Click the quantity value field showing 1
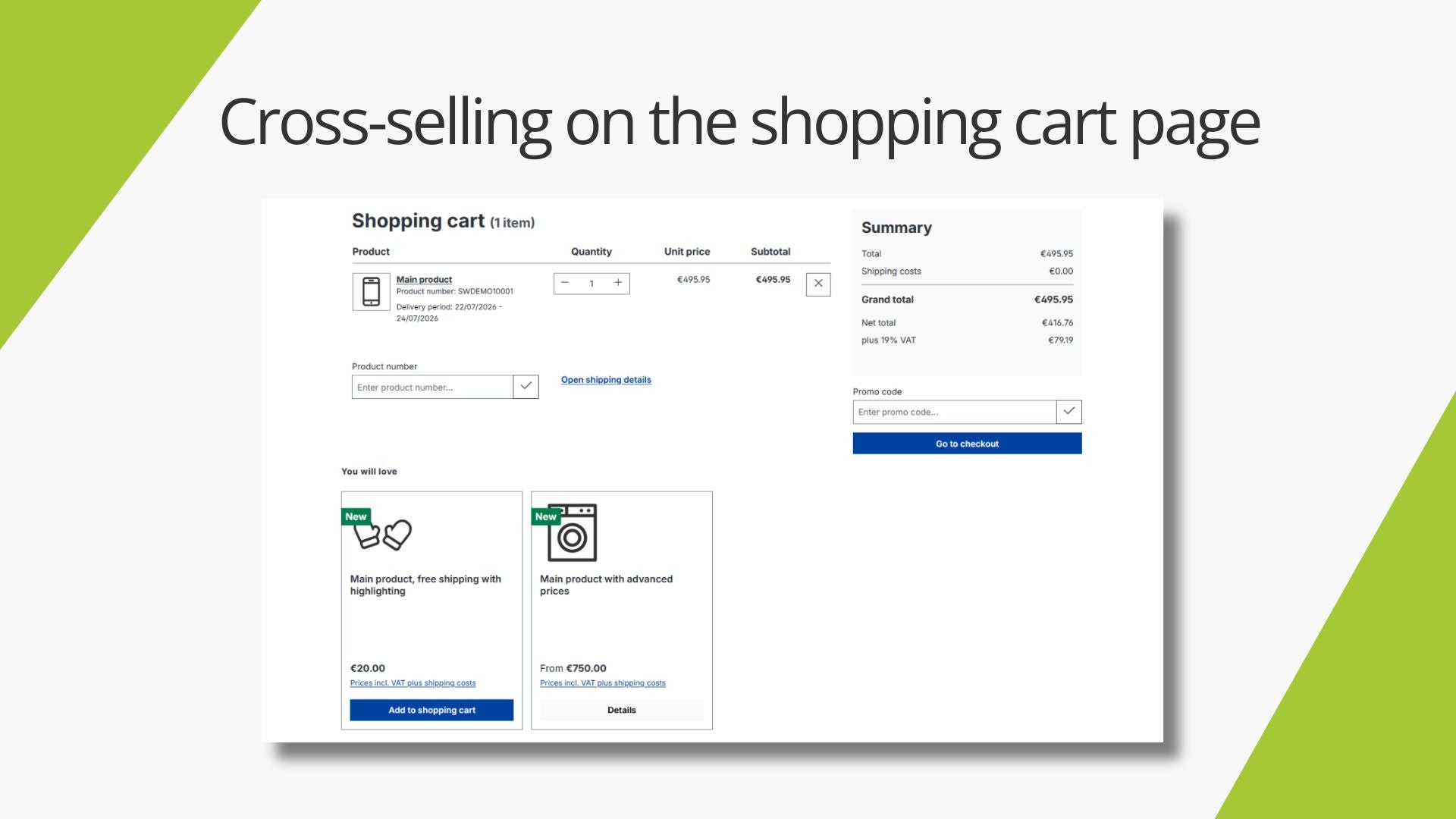Image resolution: width=1456 pixels, height=819 pixels. [591, 284]
